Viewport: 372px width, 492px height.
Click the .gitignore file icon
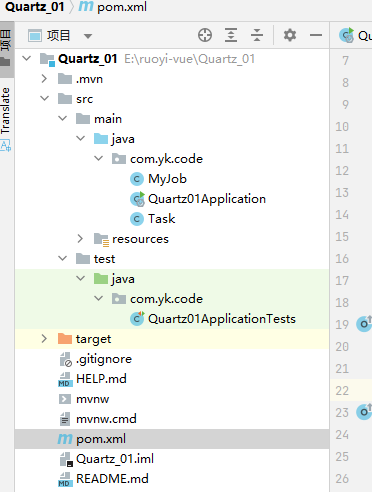tap(65, 359)
